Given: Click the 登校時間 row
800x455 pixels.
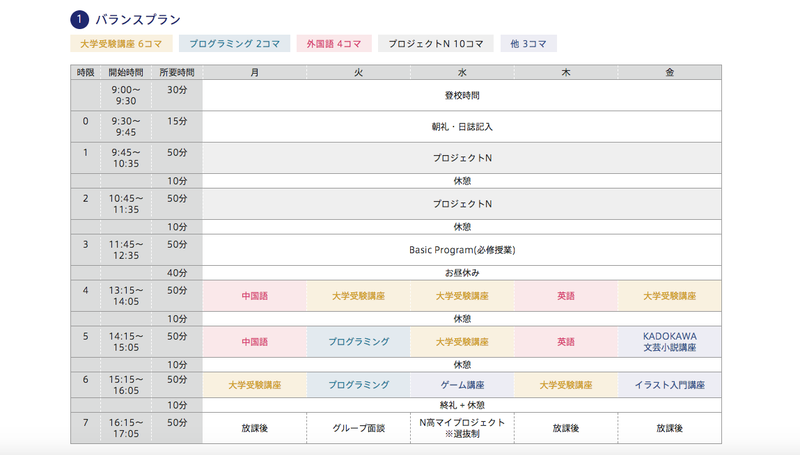Looking at the screenshot, I should (x=461, y=96).
